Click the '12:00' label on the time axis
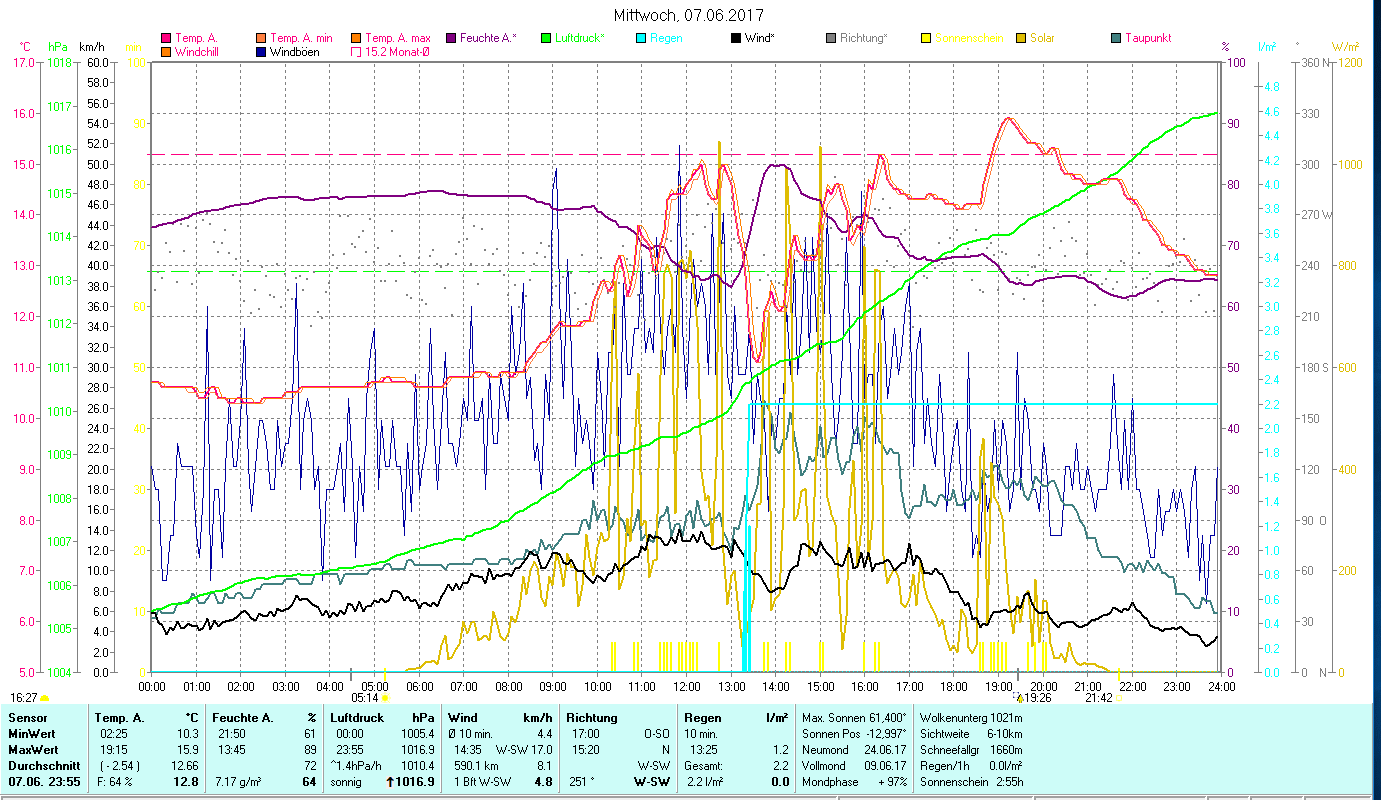Image resolution: width=1381 pixels, height=800 pixels. tap(687, 686)
